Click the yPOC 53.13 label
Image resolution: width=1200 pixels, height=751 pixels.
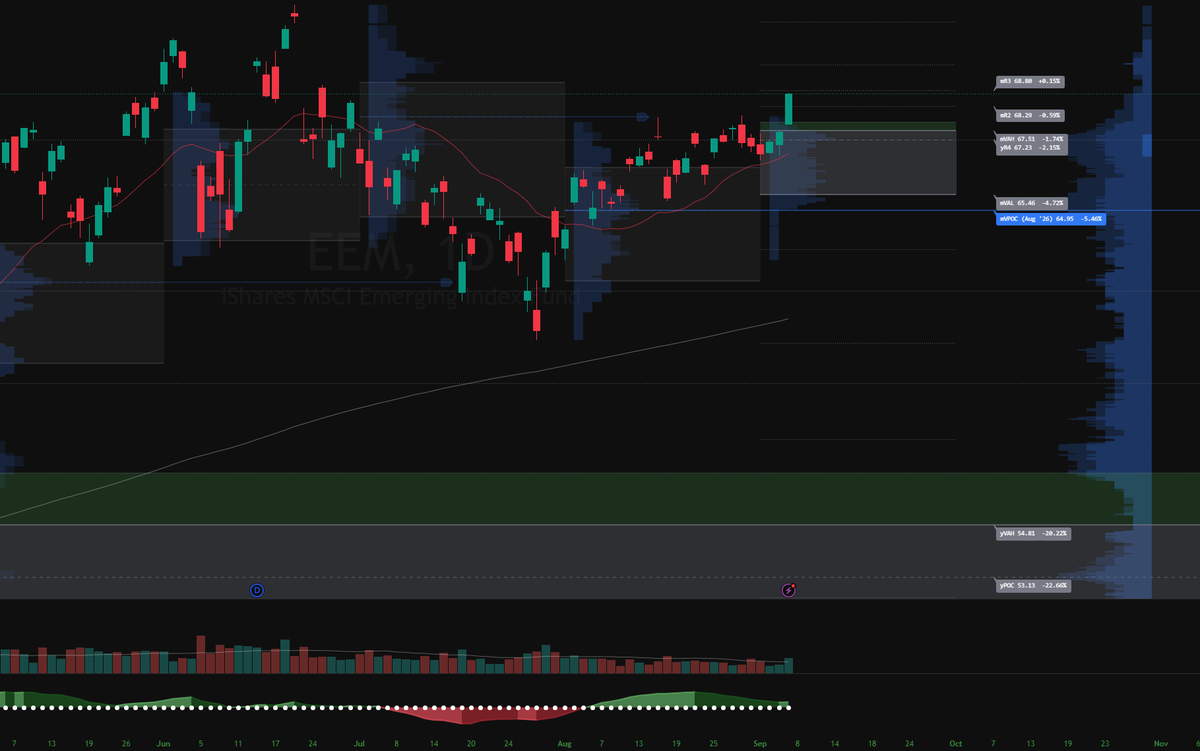(1034, 585)
